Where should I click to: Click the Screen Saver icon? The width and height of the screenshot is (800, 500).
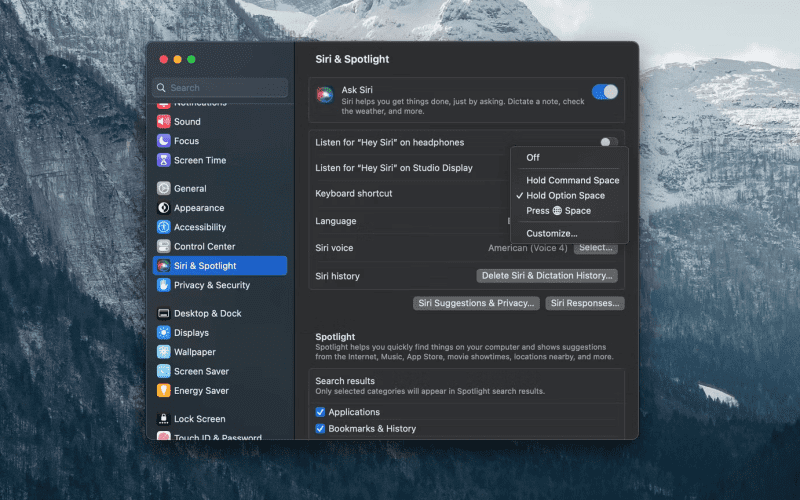pyautogui.click(x=163, y=371)
